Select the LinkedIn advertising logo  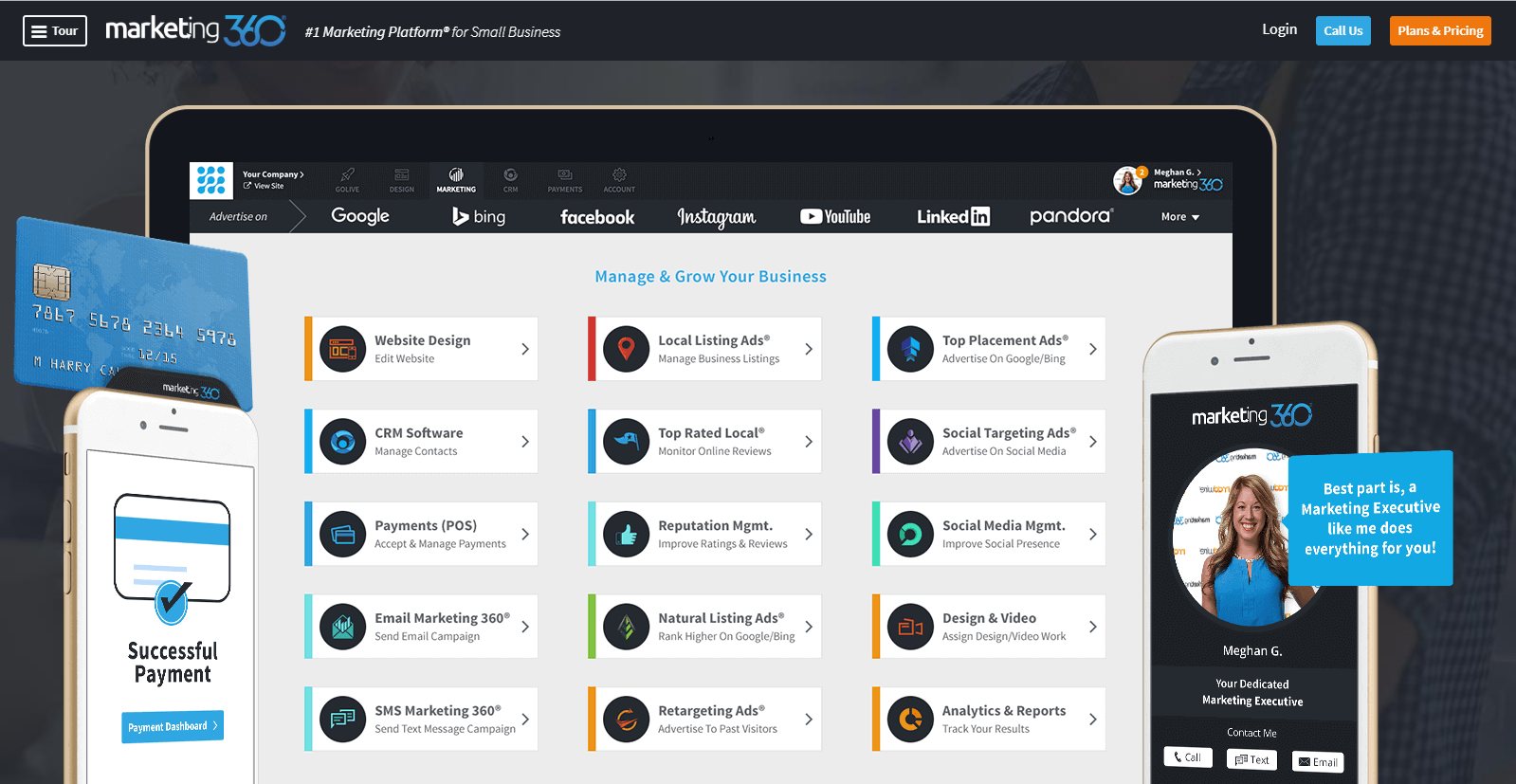point(953,217)
